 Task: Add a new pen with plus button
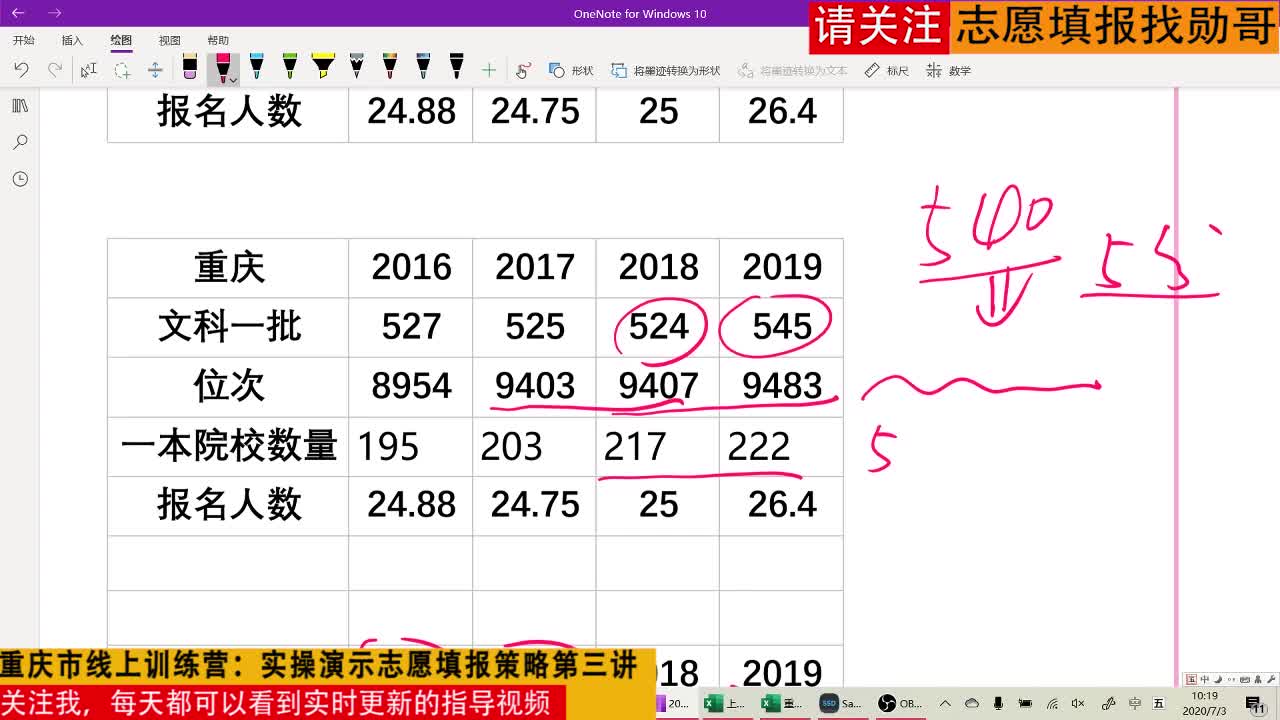489,70
